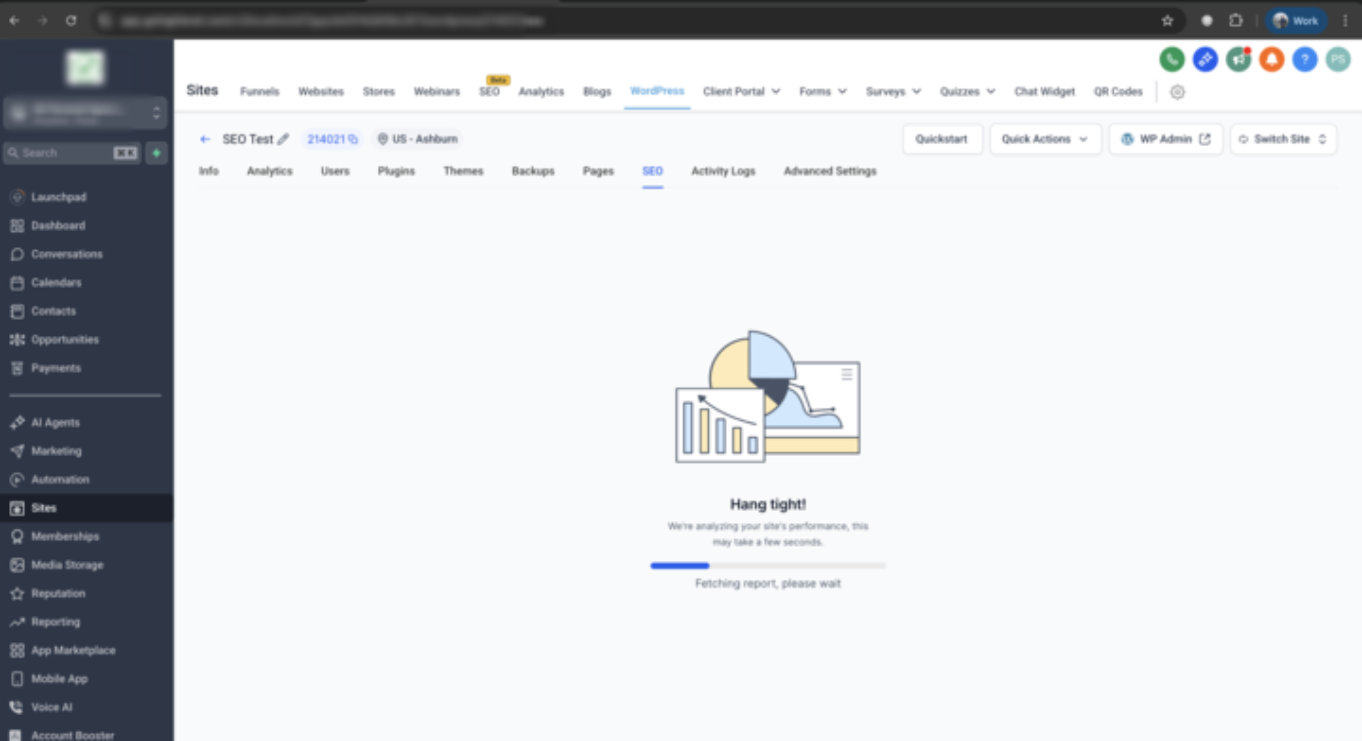Open the Quick Actions dropdown
This screenshot has height=741, width=1362.
[1045, 139]
